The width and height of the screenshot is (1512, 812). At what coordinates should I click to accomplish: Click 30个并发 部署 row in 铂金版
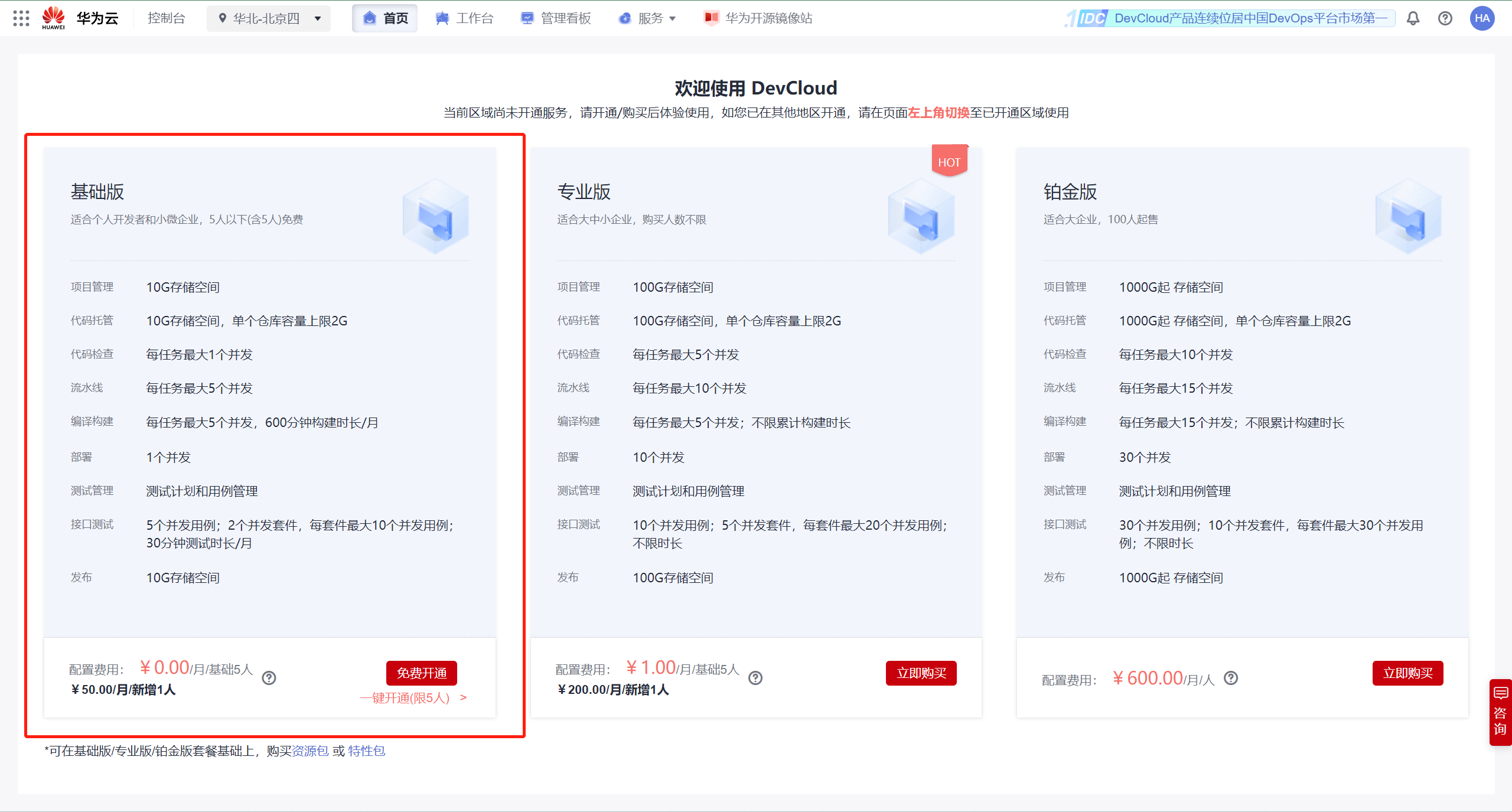pyautogui.click(x=1145, y=457)
